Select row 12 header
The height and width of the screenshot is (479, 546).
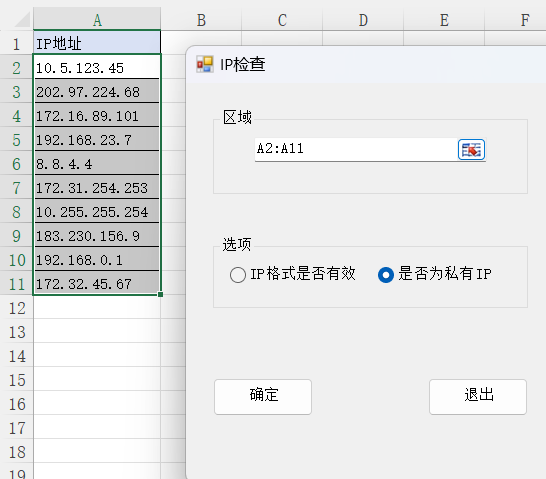(17, 308)
